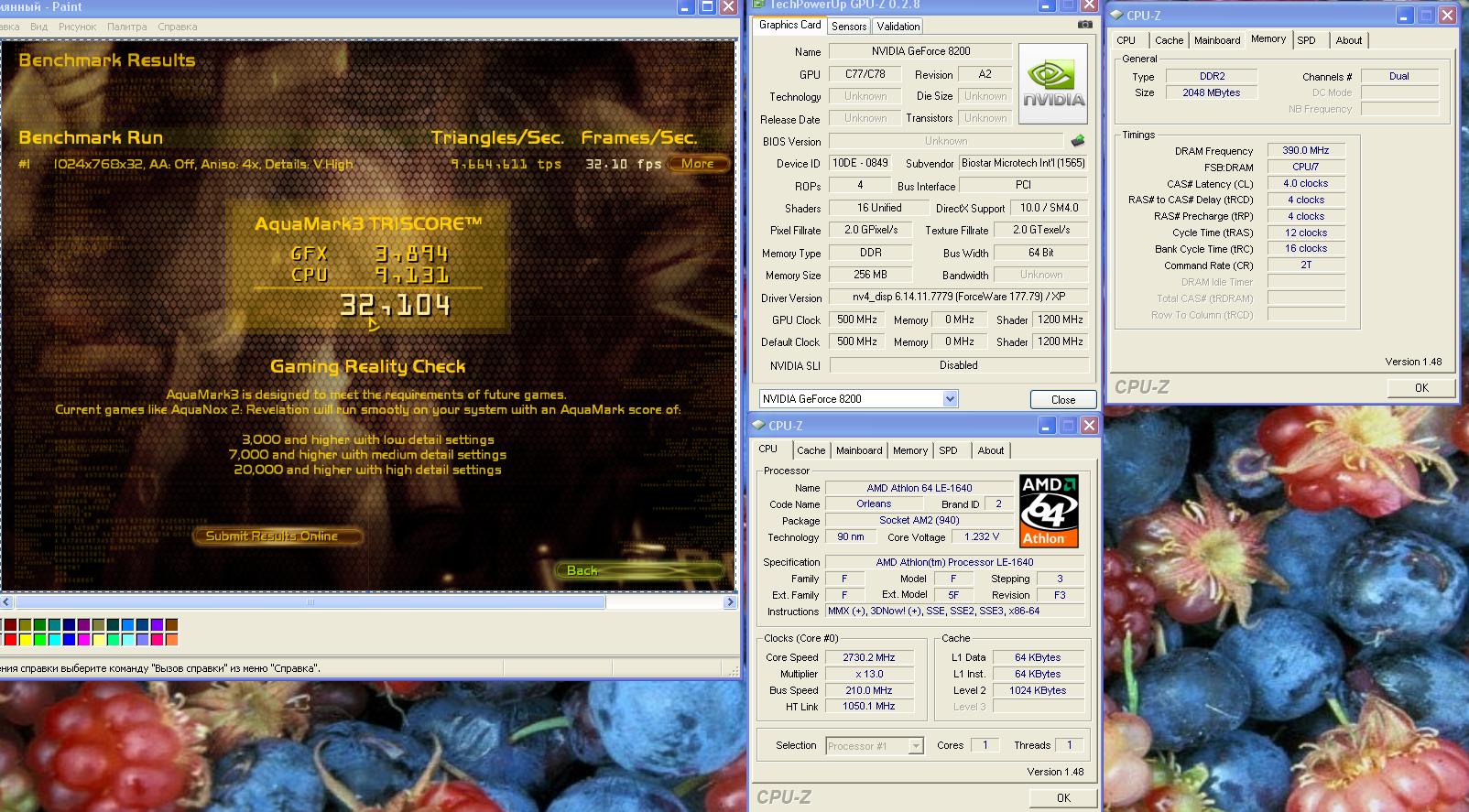The width and height of the screenshot is (1469, 812).
Task: Open Cache tab in the CPU-Z processor window
Action: (x=811, y=450)
